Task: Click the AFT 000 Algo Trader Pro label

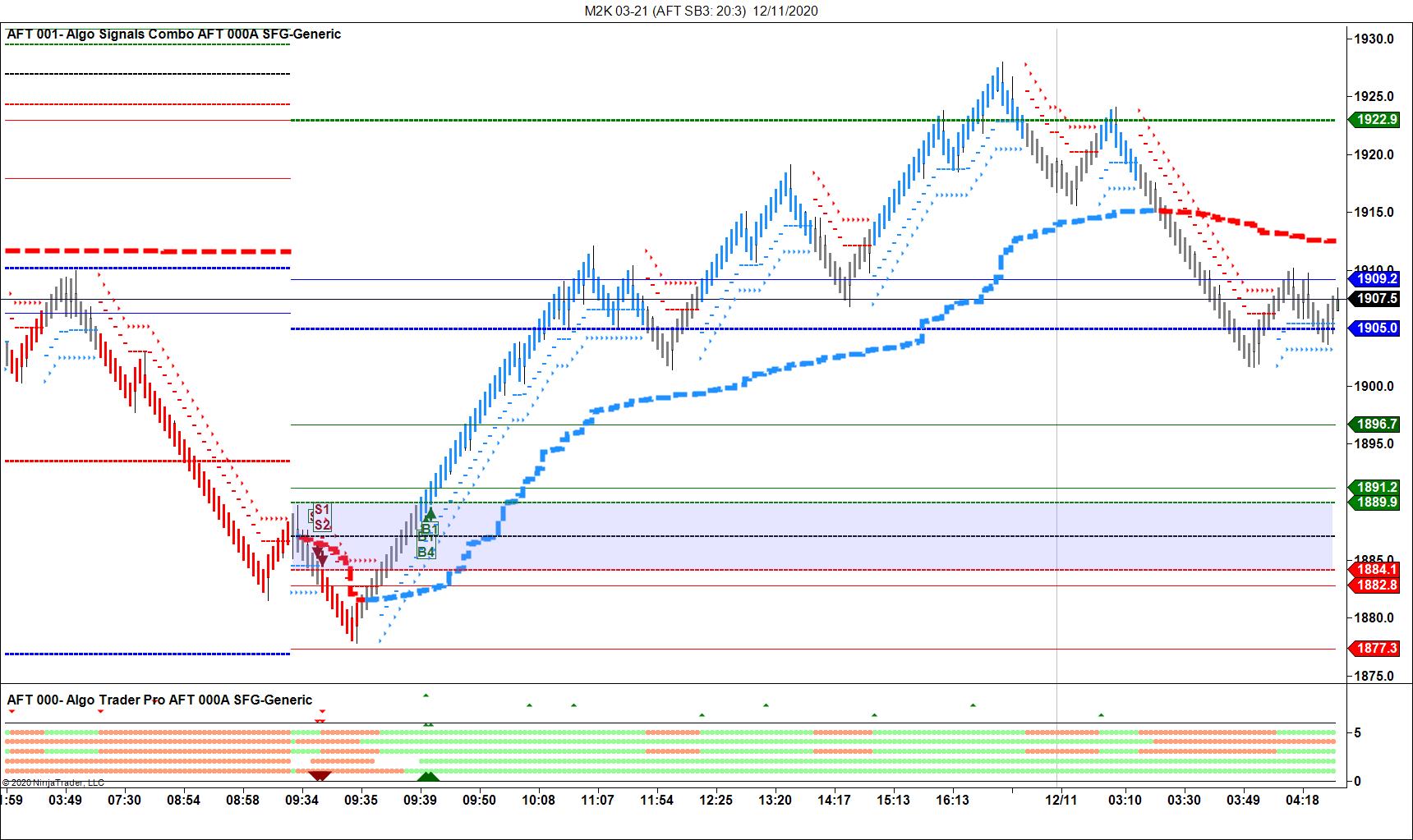Action: point(159,700)
